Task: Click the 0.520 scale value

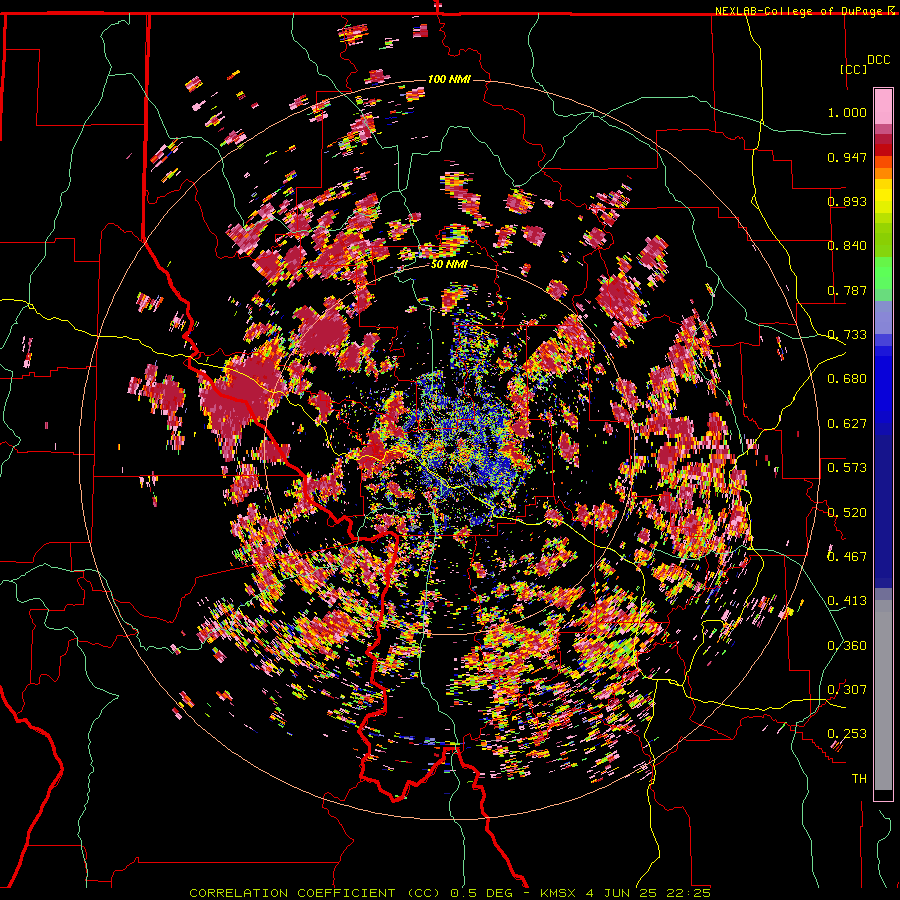Action: 847,513
